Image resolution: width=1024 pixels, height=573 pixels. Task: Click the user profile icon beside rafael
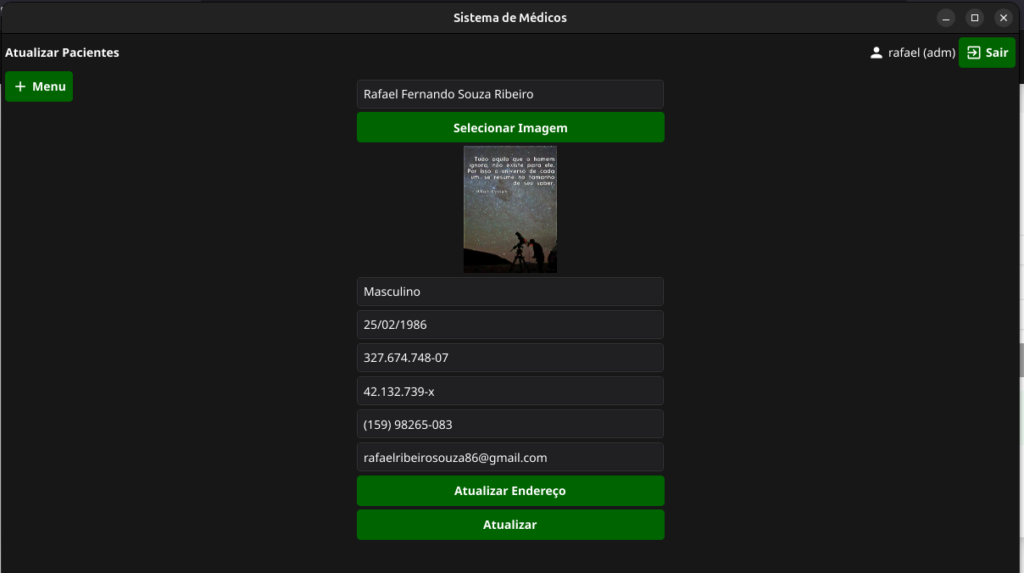(x=877, y=53)
